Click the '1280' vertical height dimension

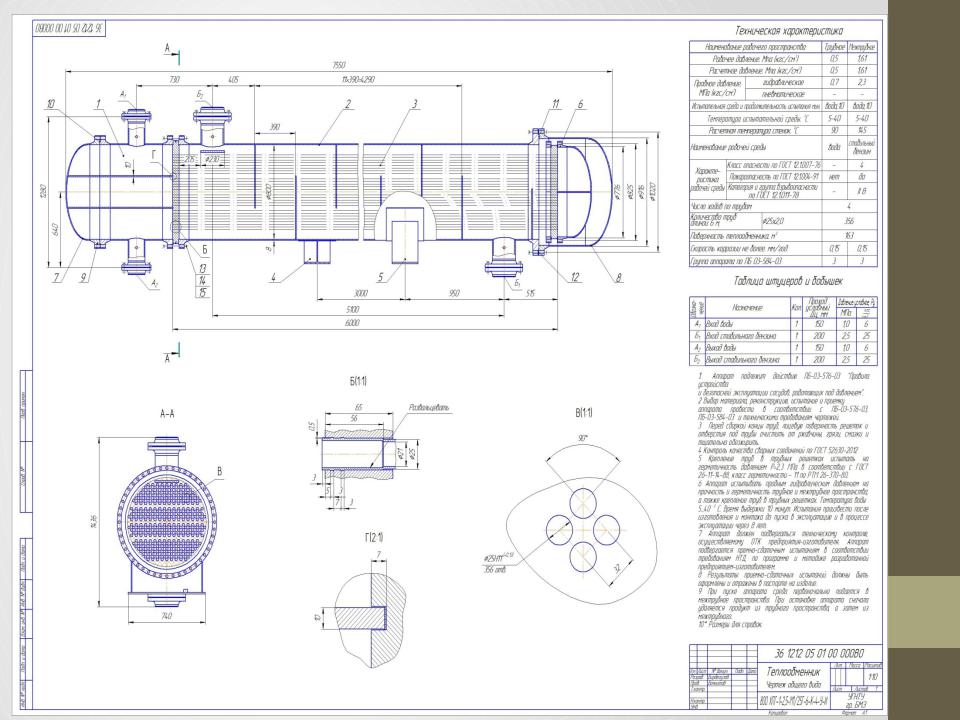pyautogui.click(x=42, y=190)
